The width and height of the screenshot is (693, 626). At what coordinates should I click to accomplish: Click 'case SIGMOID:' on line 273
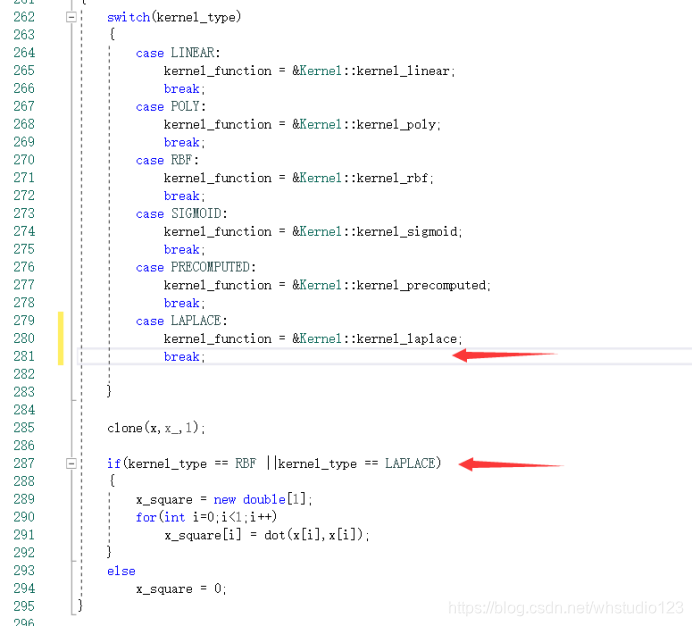click(181, 214)
